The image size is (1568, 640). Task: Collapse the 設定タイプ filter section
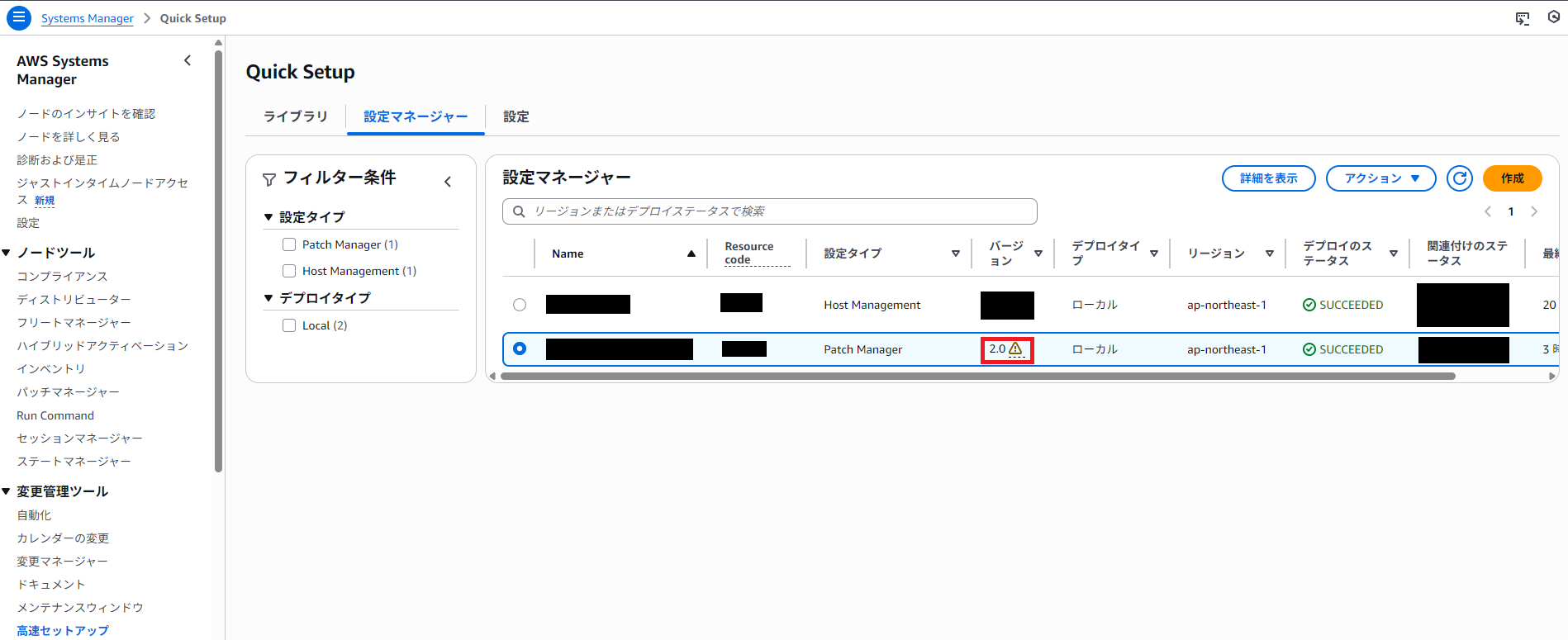click(268, 217)
